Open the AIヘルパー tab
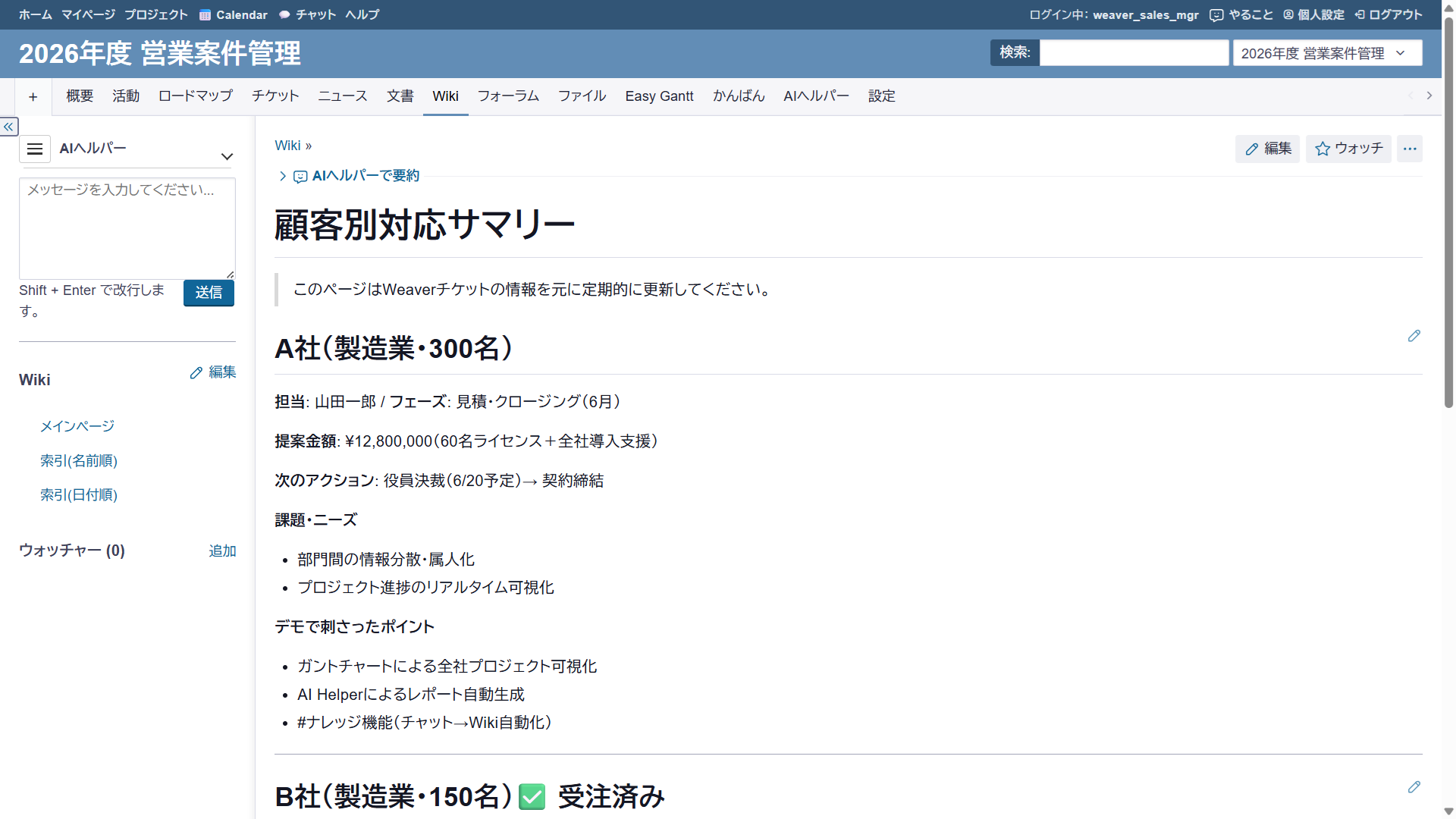Viewport: 1456px width, 819px height. click(x=817, y=96)
